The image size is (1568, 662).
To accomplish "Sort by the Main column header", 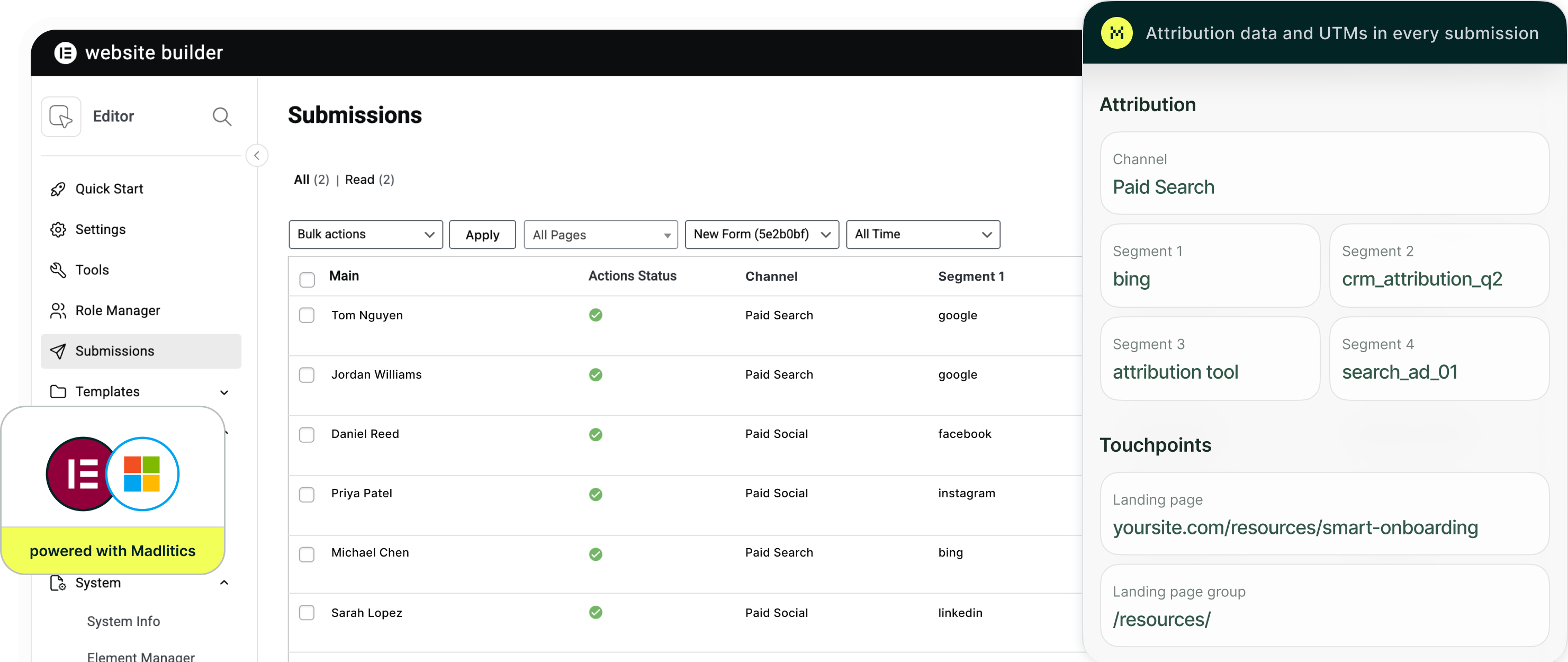I will (x=344, y=276).
